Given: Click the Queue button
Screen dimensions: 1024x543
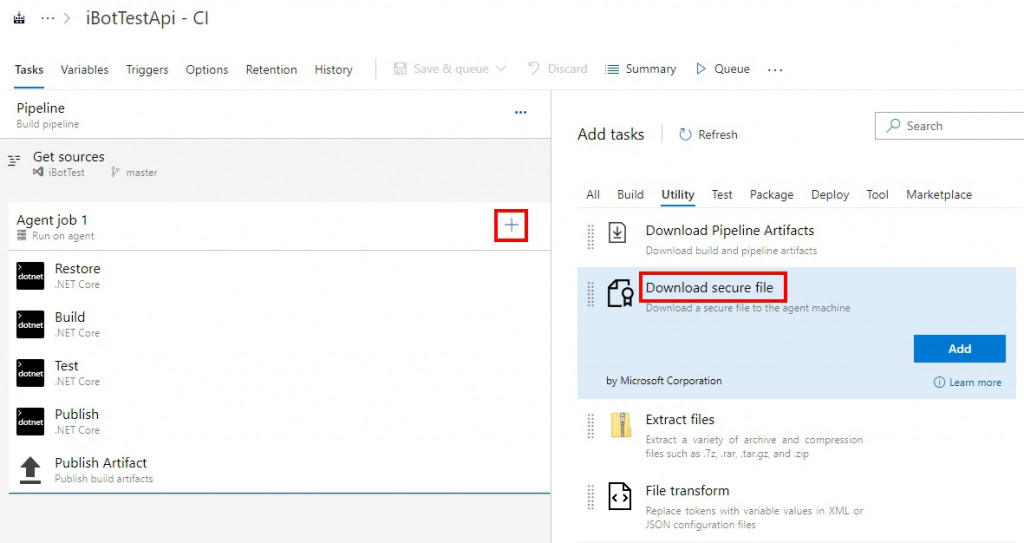Looking at the screenshot, I should click(722, 69).
